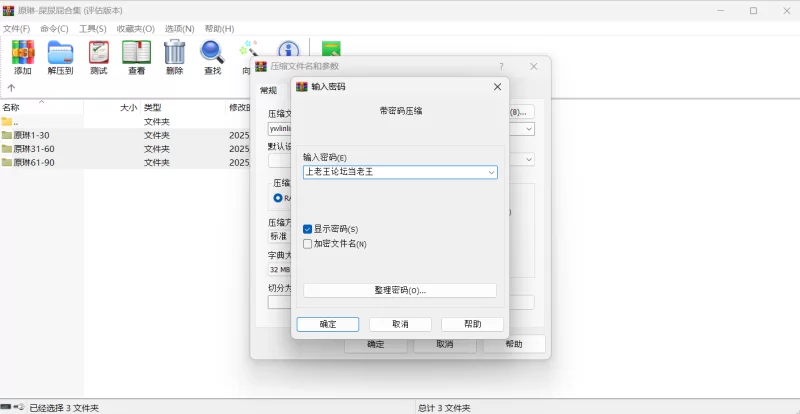Select the 原琳31-60 folder name

(34, 149)
